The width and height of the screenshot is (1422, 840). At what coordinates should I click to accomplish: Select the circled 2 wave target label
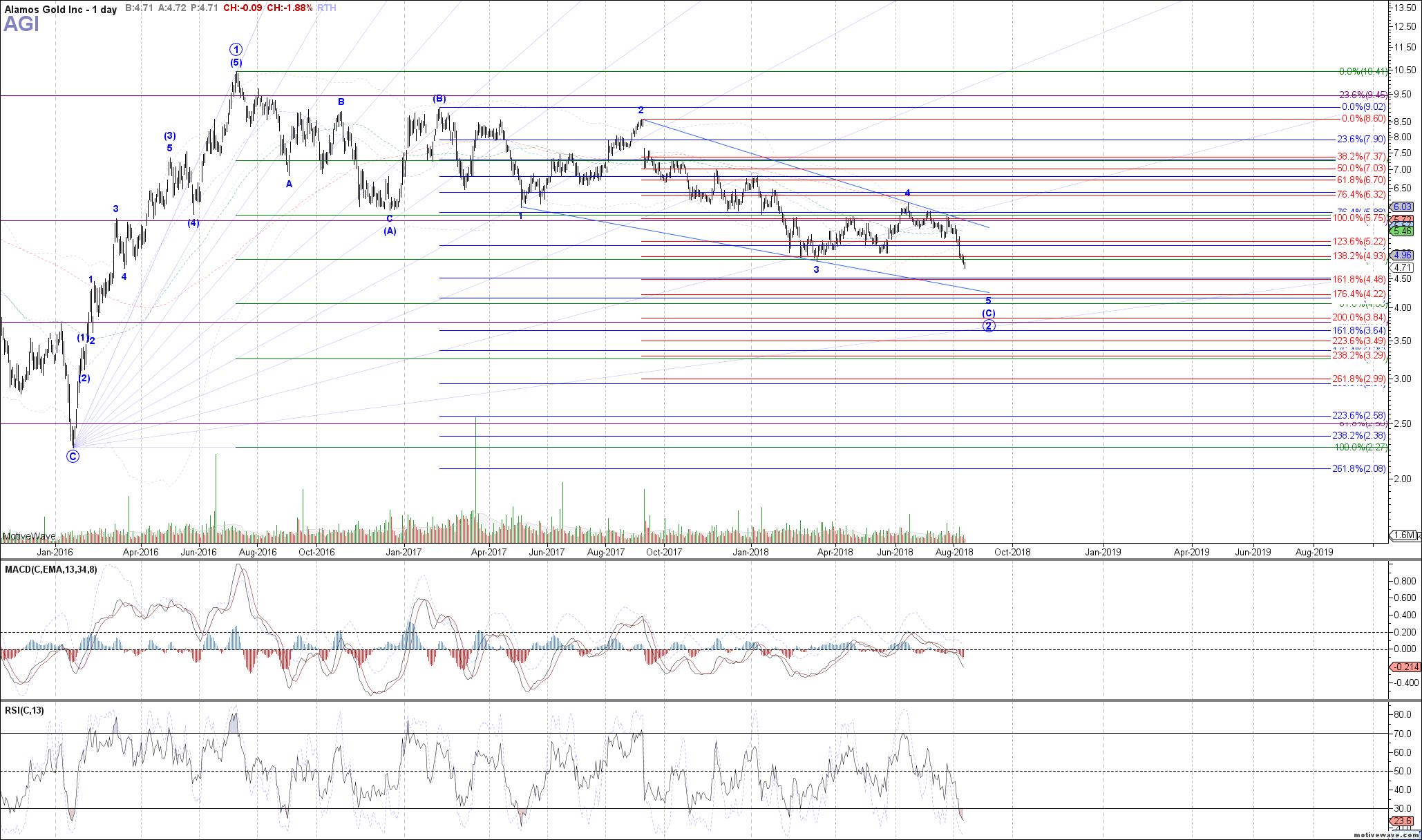[989, 326]
